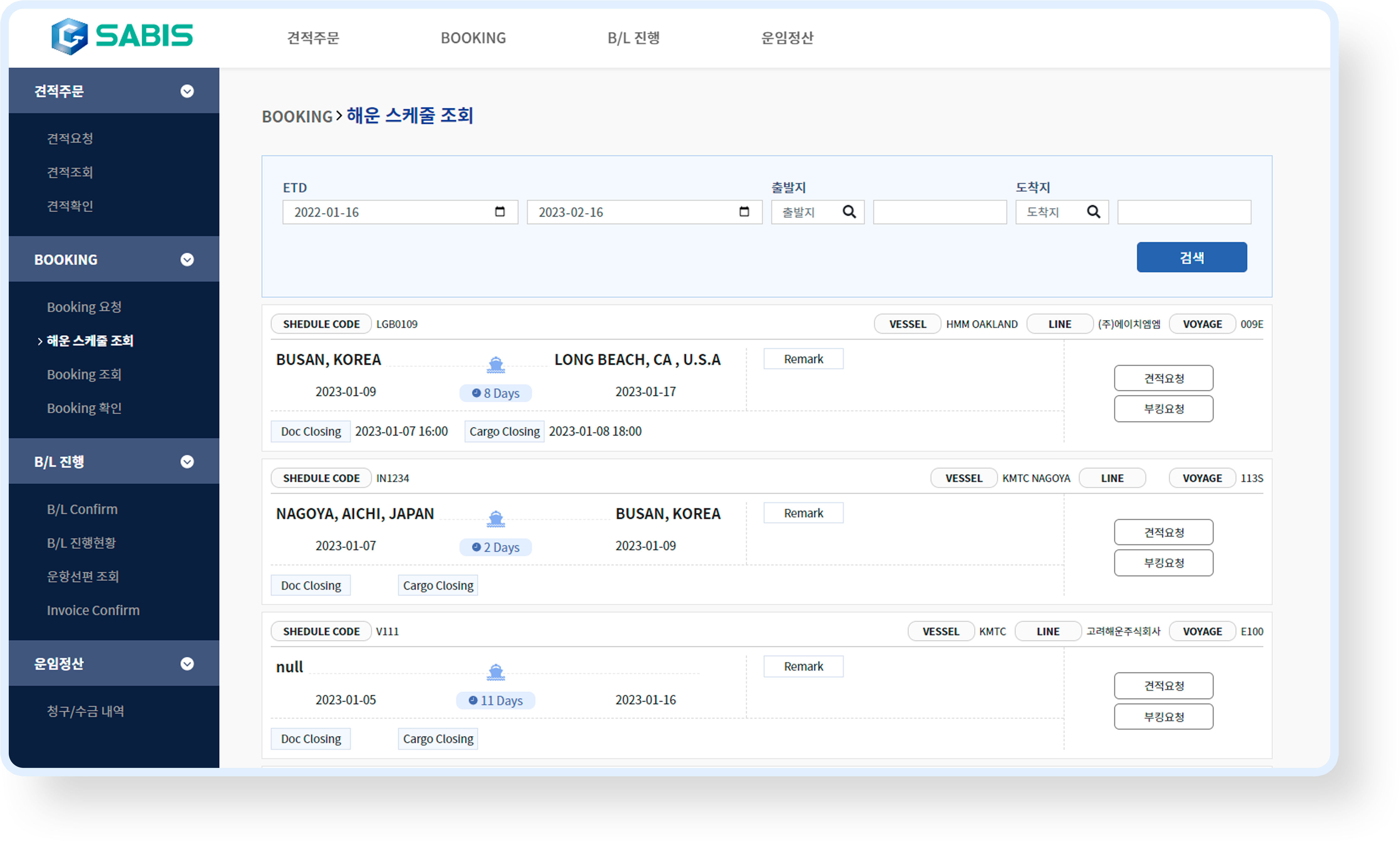The height and width of the screenshot is (841, 1400).
Task: Open 운임정산 in the top navigation
Action: point(787,38)
